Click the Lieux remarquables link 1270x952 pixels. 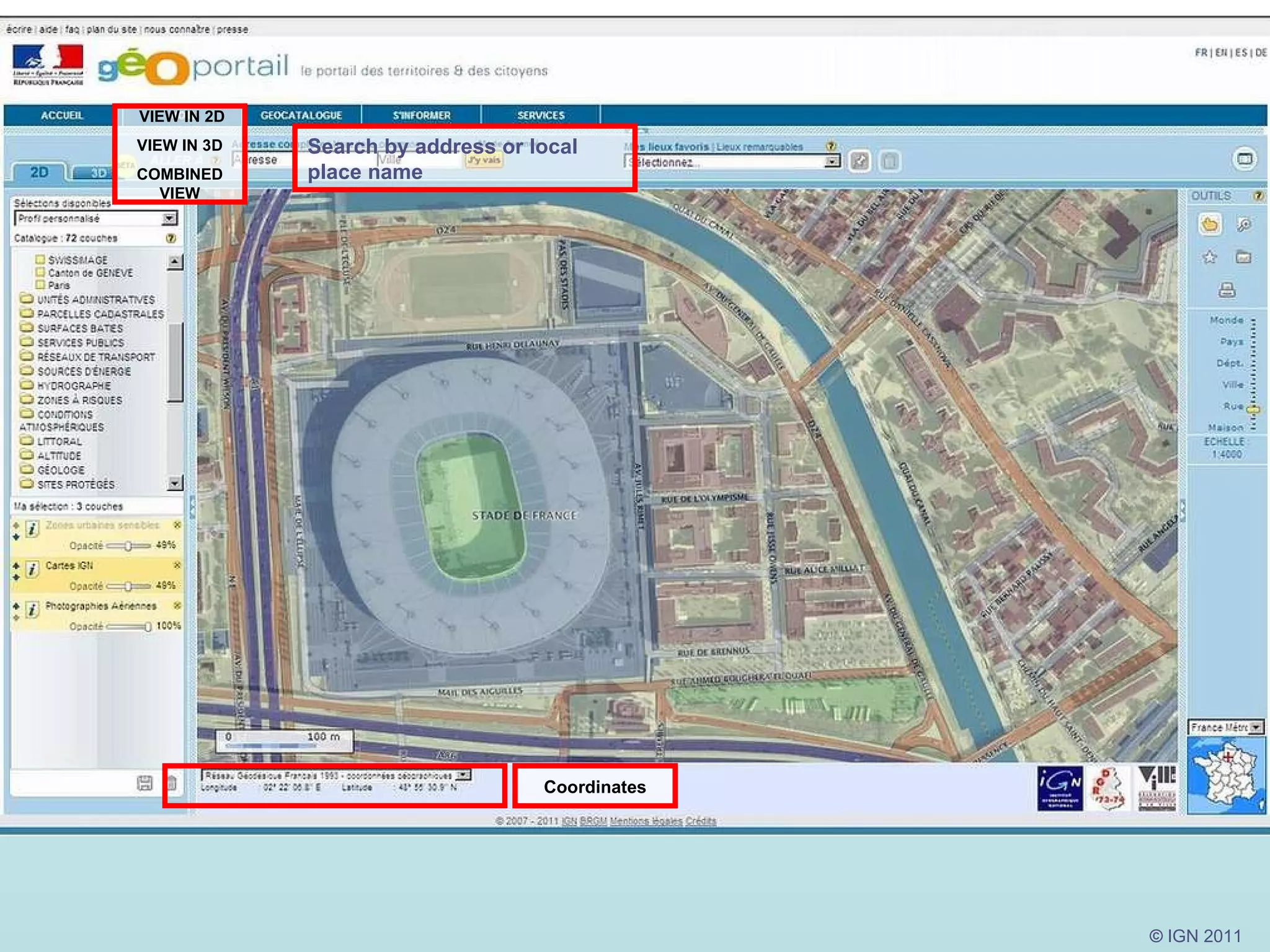pyautogui.click(x=760, y=147)
